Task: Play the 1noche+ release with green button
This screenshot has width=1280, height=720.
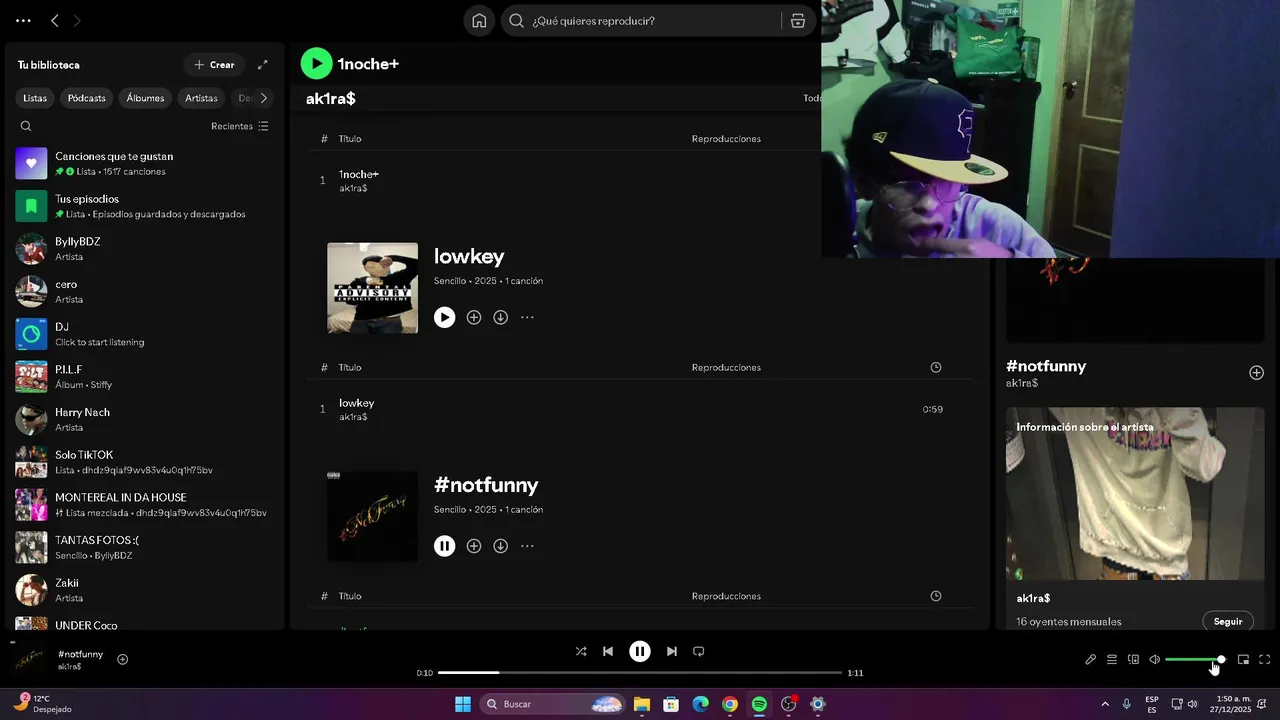Action: [316, 63]
